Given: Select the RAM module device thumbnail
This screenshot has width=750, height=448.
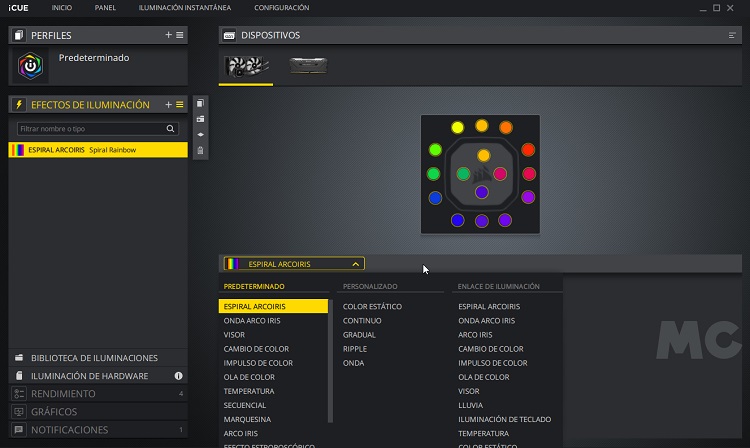Looking at the screenshot, I should pyautogui.click(x=307, y=67).
